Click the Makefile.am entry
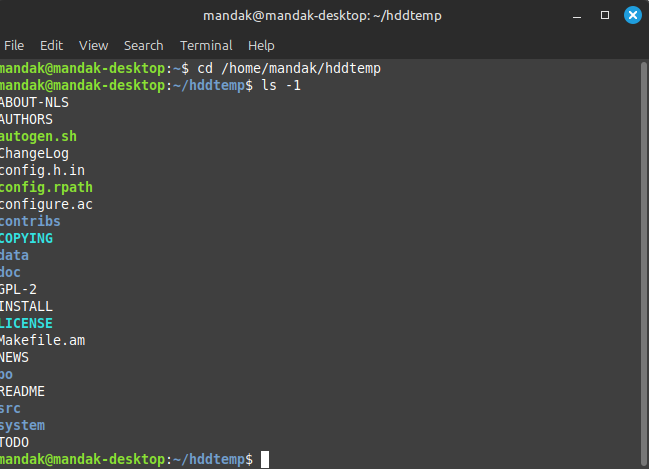This screenshot has width=649, height=469. pyautogui.click(x=42, y=340)
